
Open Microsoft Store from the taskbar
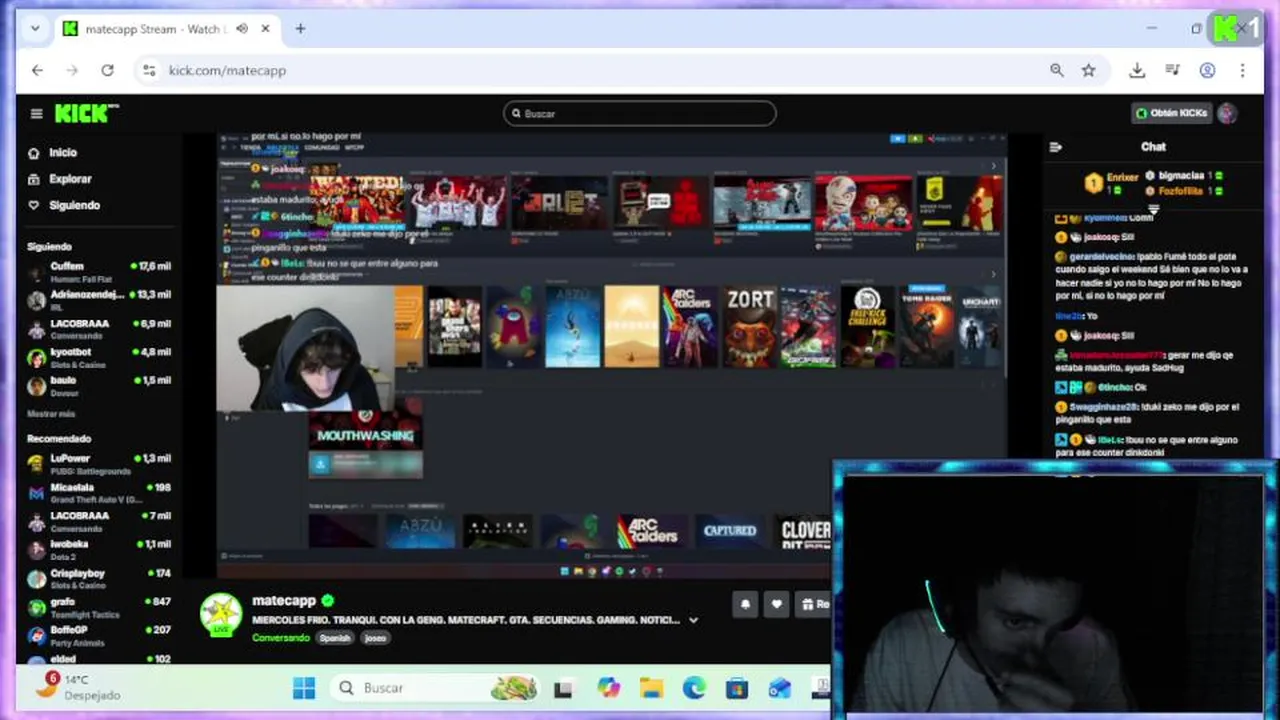737,688
